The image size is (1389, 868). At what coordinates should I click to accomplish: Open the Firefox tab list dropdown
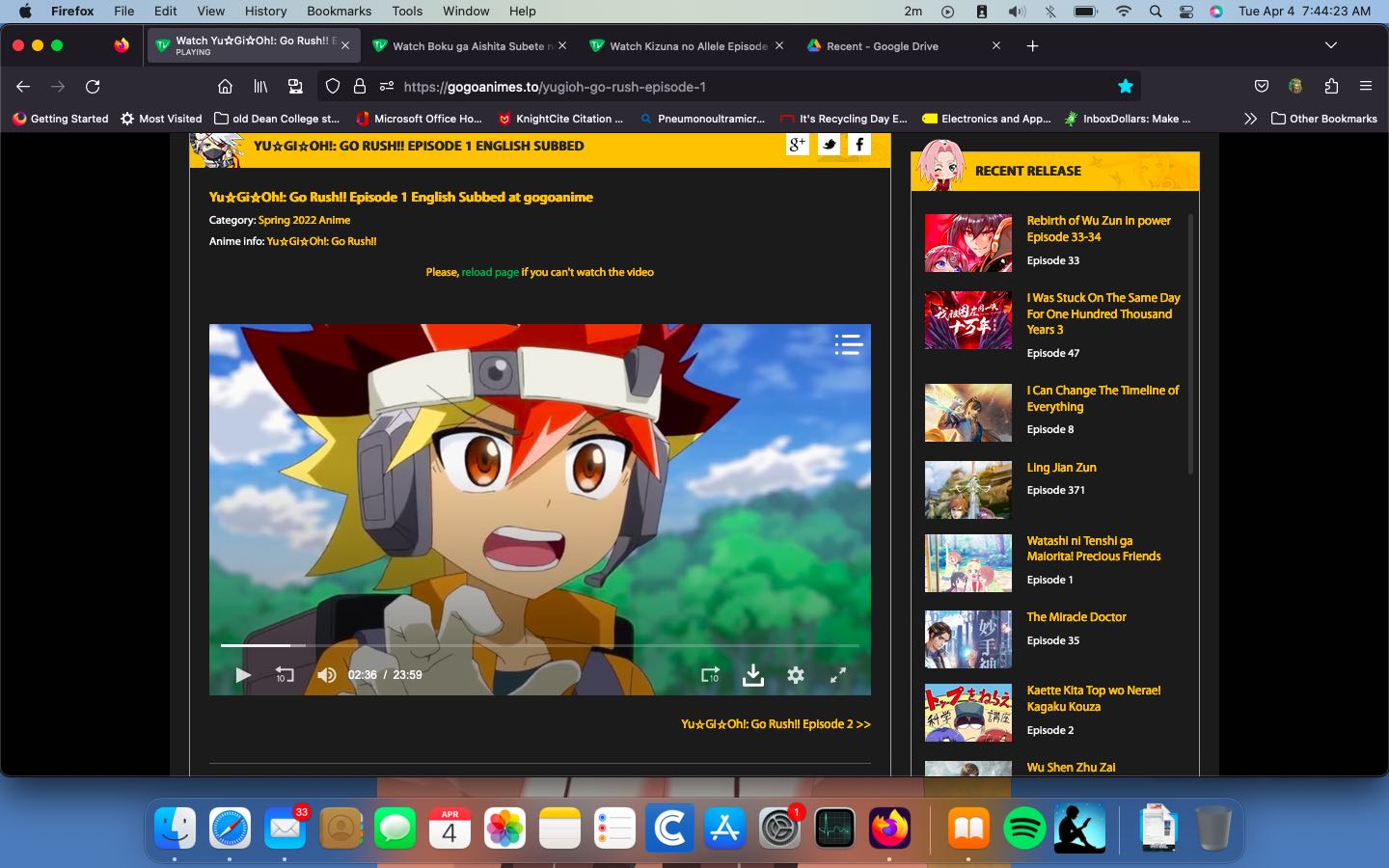(x=1330, y=45)
